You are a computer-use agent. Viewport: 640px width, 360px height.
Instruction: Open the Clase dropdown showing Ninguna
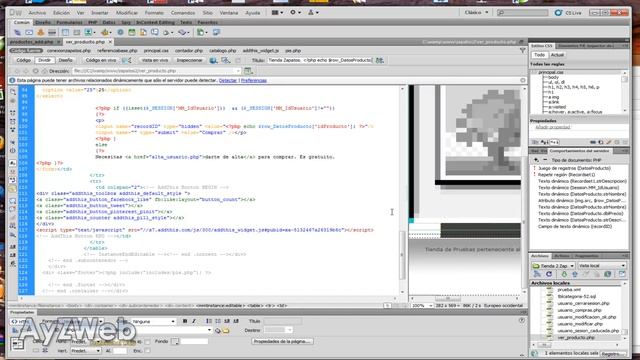coord(153,322)
